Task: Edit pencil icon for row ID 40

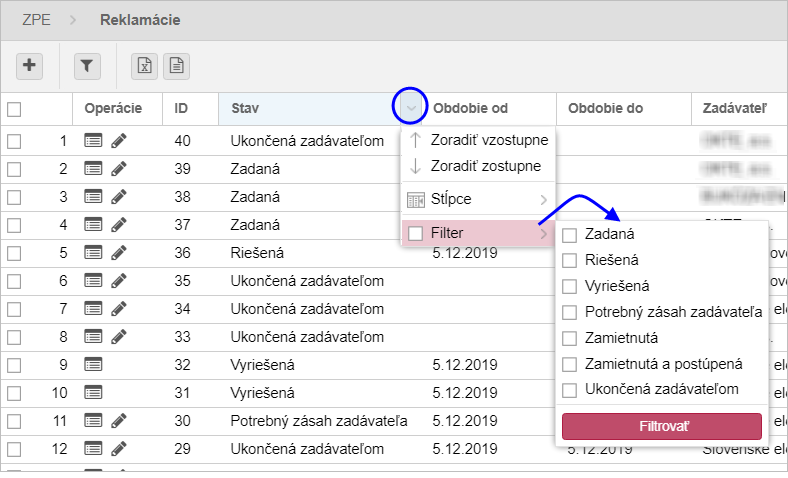Action: pos(119,141)
